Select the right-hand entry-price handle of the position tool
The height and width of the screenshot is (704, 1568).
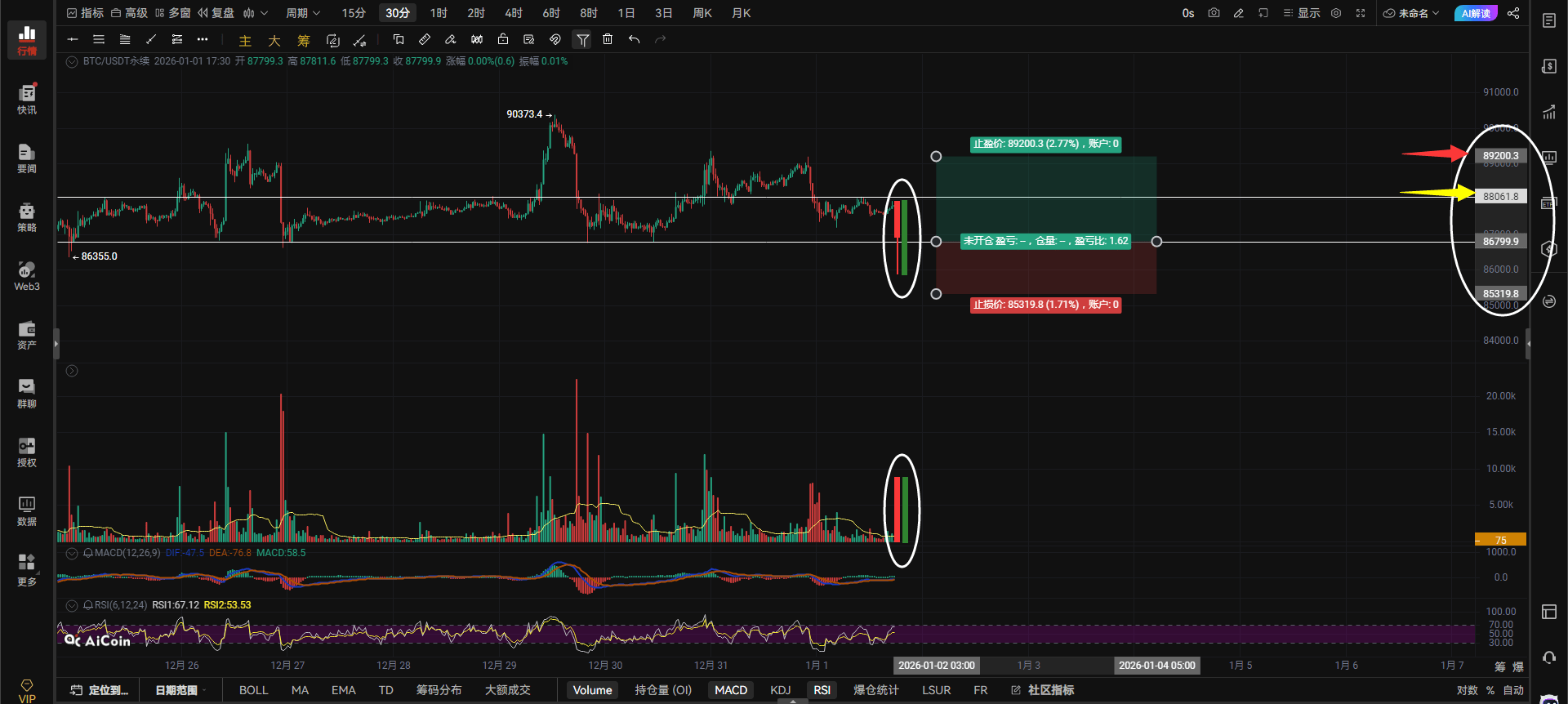click(1156, 241)
